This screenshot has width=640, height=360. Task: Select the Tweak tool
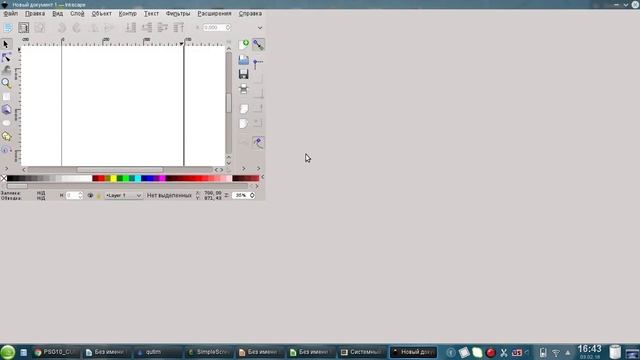(x=6, y=70)
